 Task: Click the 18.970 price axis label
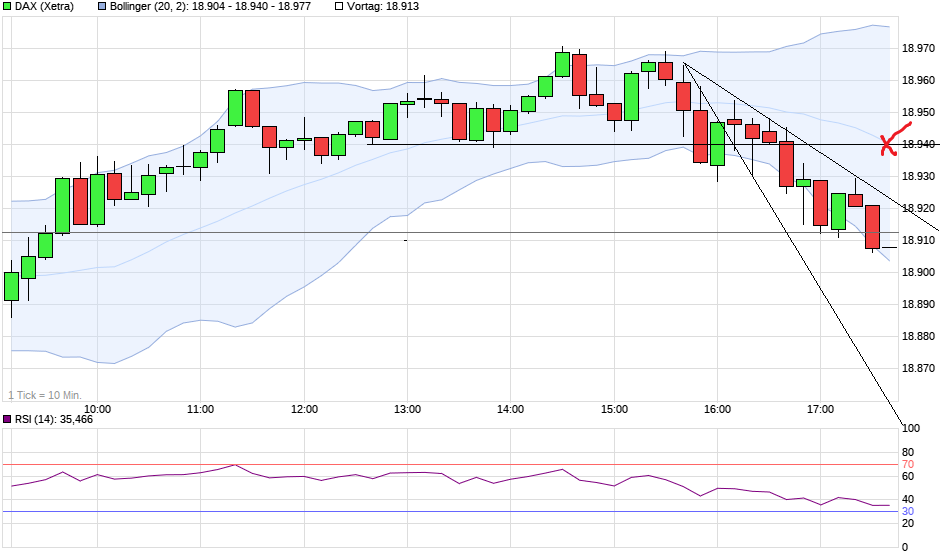click(918, 48)
